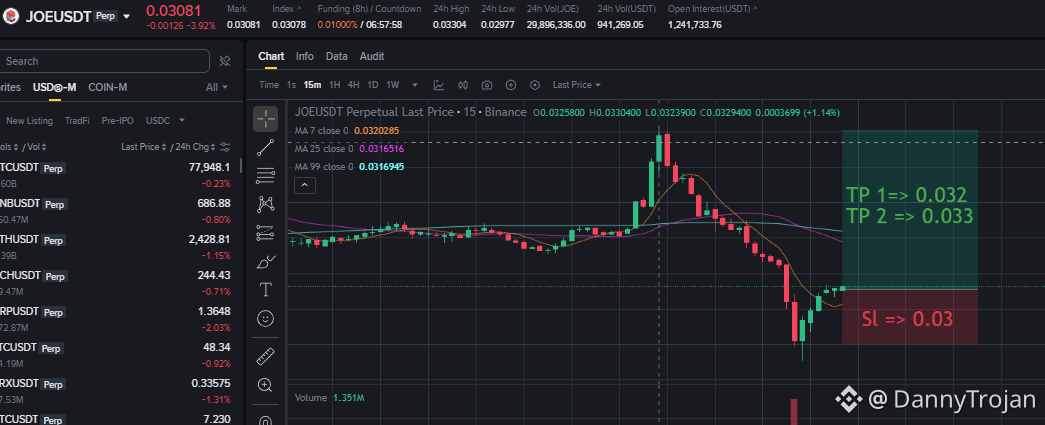1045x425 pixels.
Task: Click the circled dot target icon in toolbar
Action: pos(534,85)
